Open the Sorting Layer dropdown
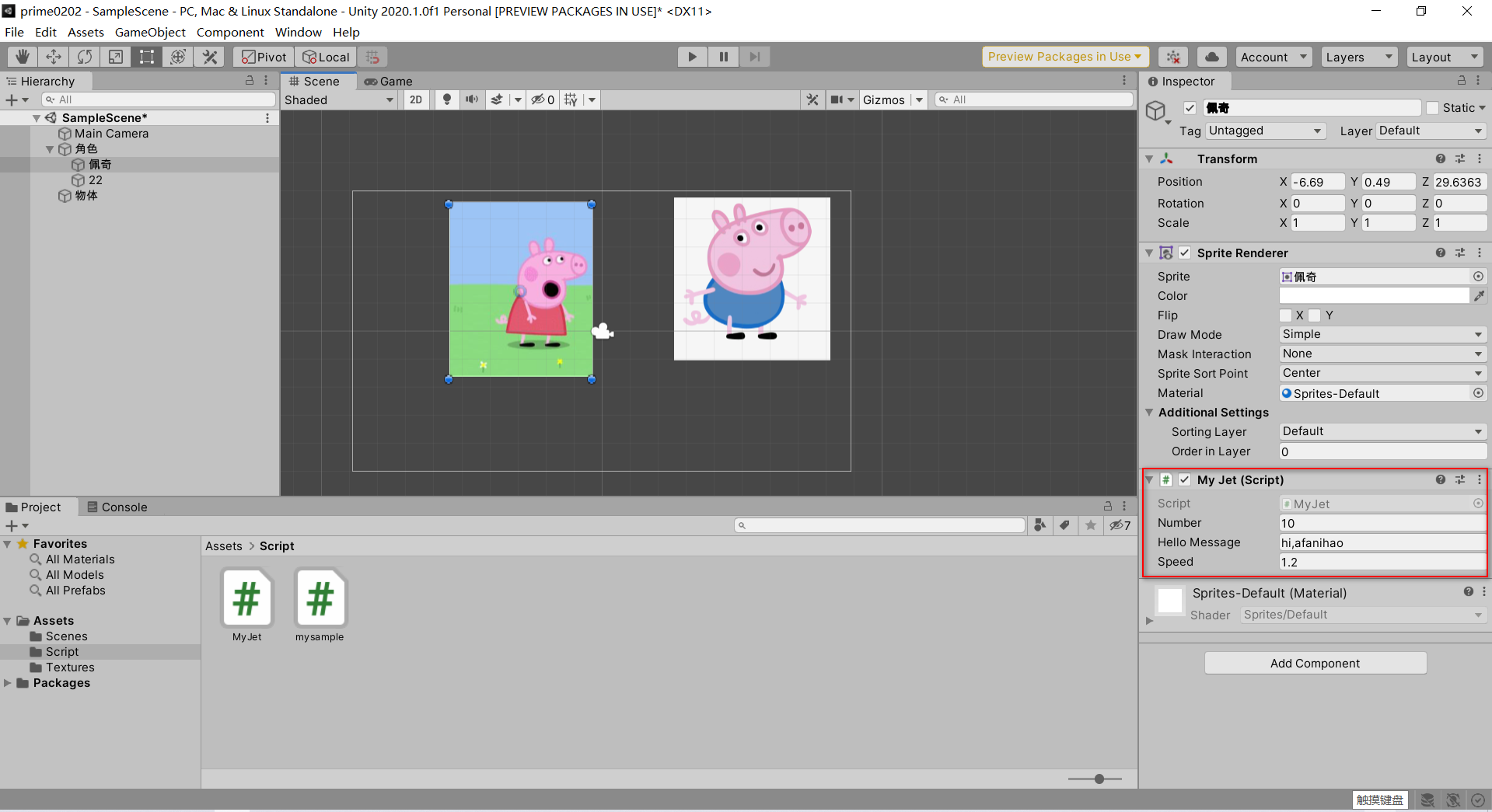Image resolution: width=1492 pixels, height=812 pixels. tap(1382, 431)
